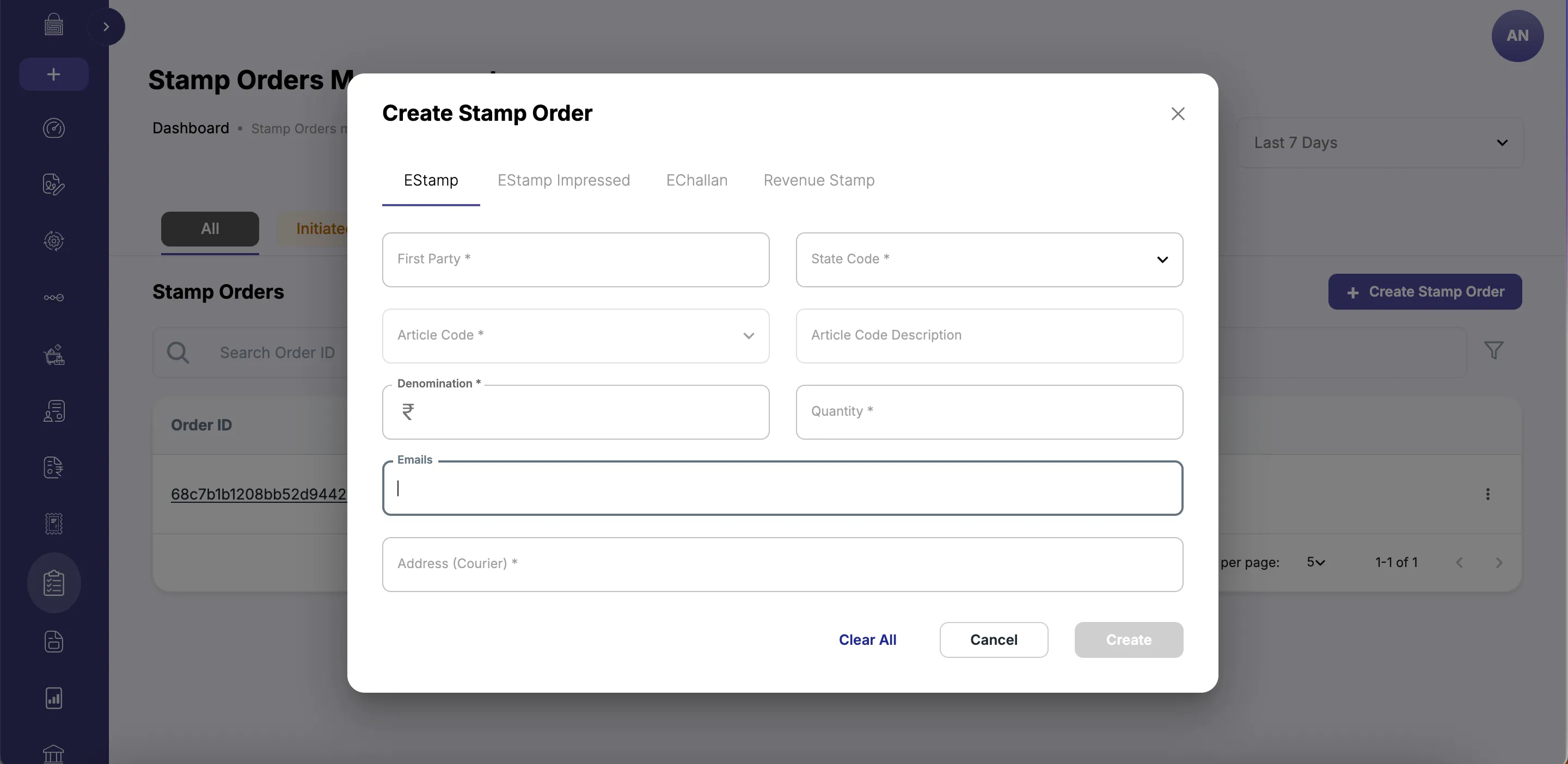Click the Denomination rupee field
Viewport: 1568px width, 764px height.
[576, 412]
